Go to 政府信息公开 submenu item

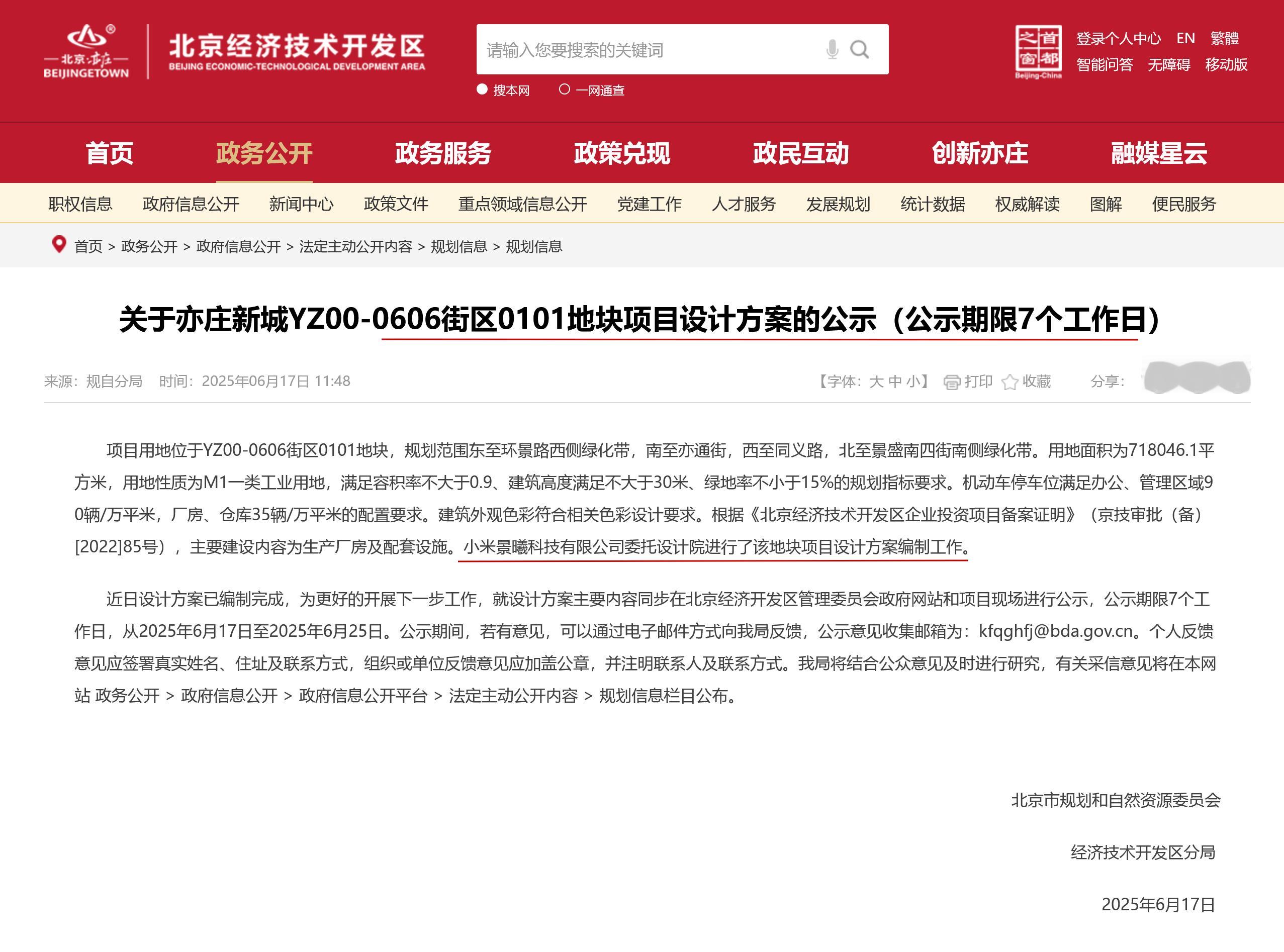[x=191, y=204]
